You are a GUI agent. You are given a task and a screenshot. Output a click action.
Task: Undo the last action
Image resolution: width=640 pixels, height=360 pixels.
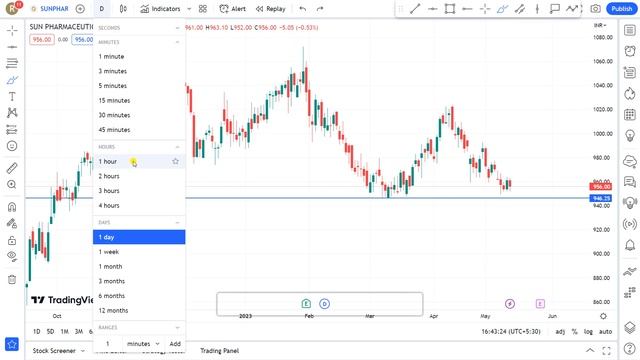[302, 9]
